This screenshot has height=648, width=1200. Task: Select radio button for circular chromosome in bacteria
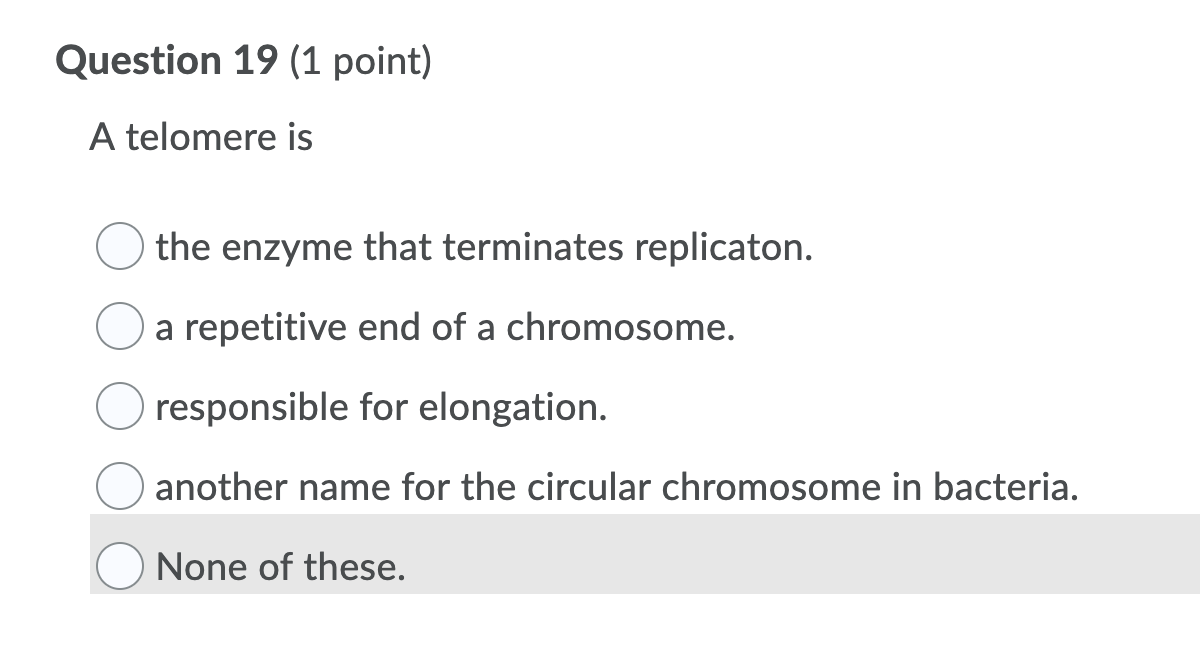click(119, 488)
